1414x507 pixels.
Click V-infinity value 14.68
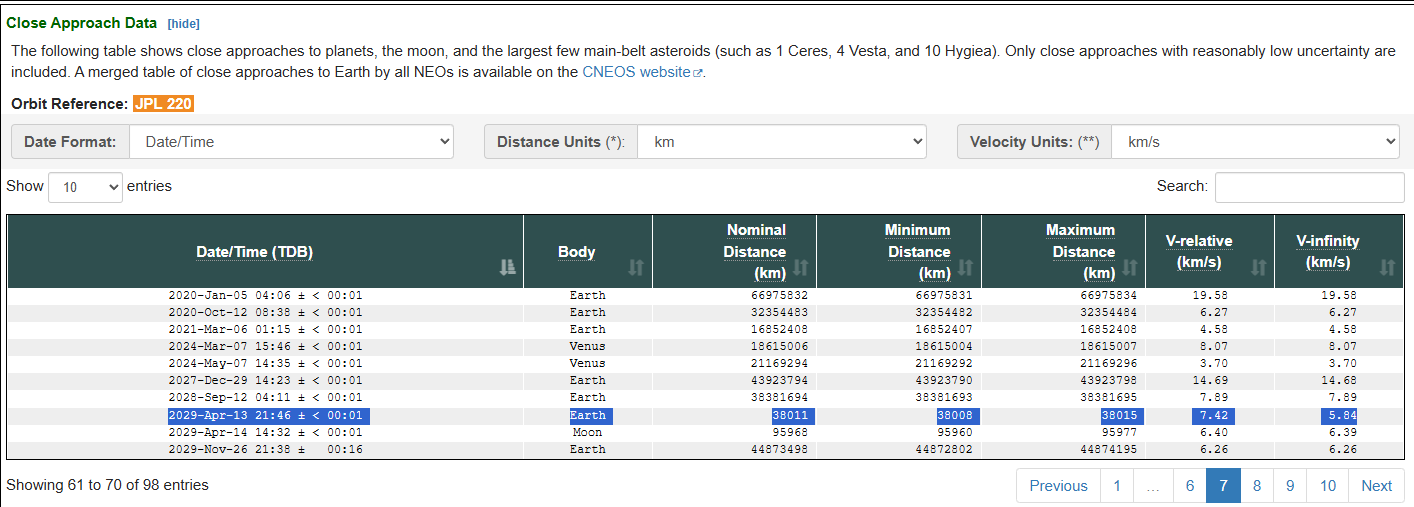(x=1340, y=380)
